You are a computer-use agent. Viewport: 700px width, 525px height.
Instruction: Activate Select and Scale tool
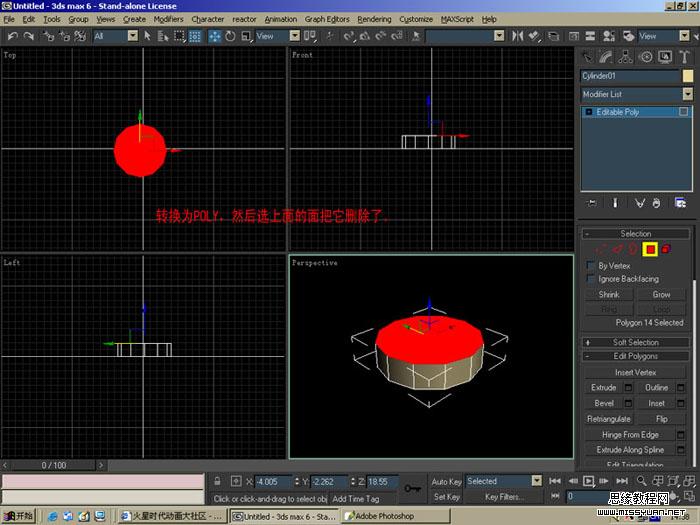click(246, 36)
